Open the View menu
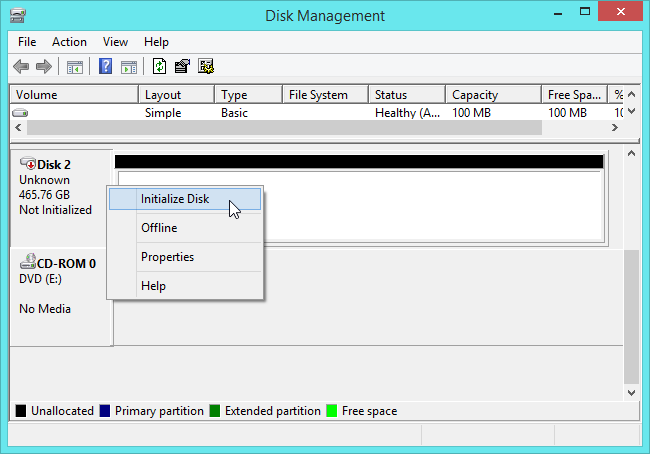 tap(115, 42)
